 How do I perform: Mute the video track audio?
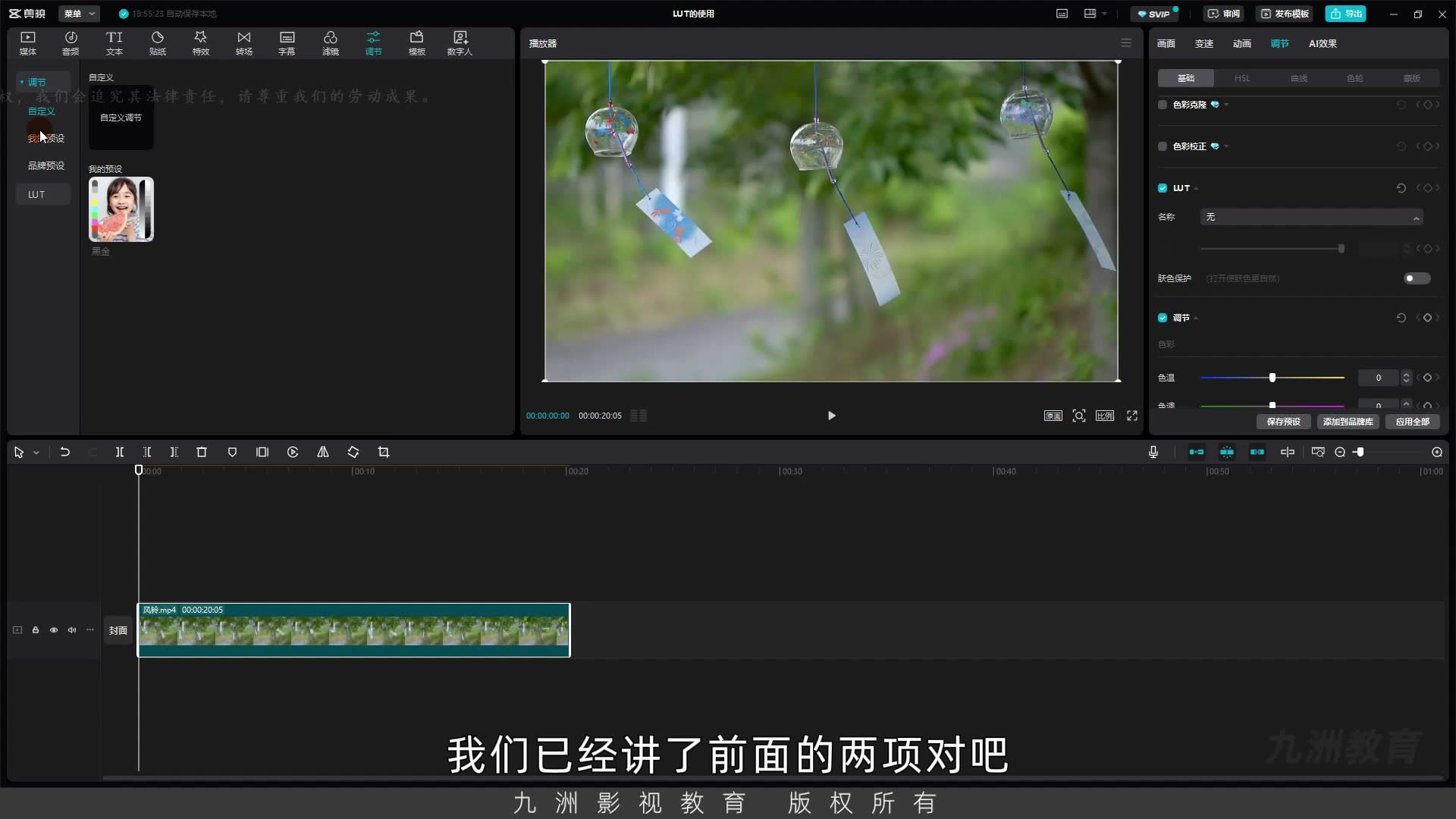[x=72, y=630]
